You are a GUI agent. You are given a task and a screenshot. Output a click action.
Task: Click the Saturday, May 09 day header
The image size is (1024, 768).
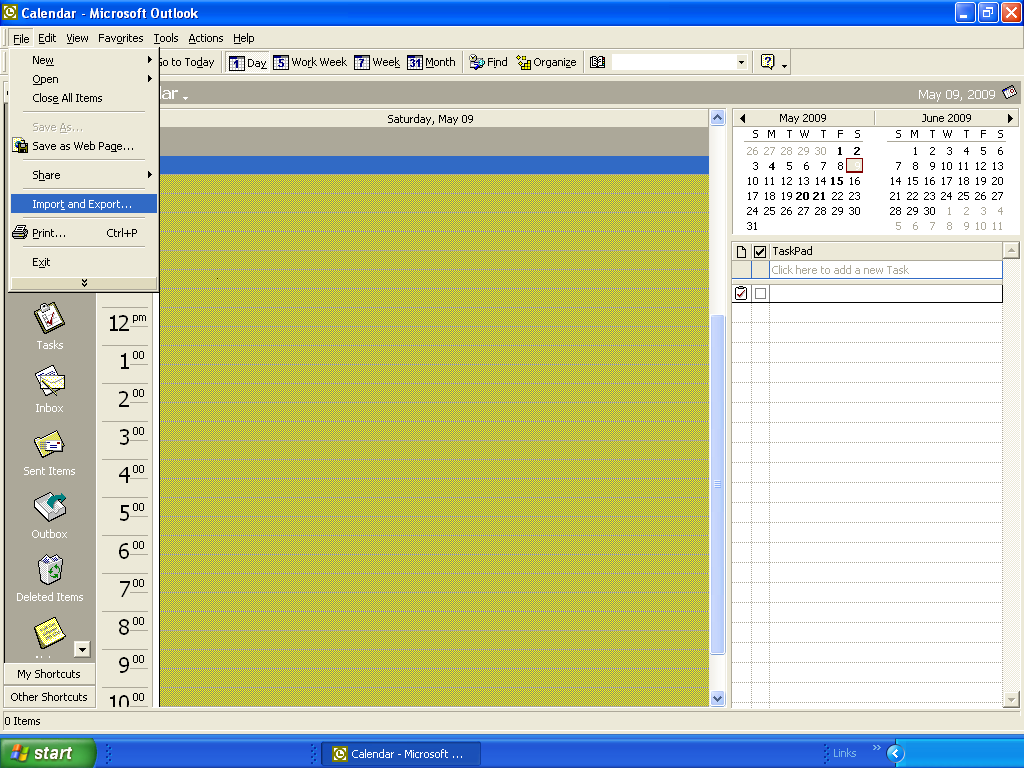(x=430, y=119)
